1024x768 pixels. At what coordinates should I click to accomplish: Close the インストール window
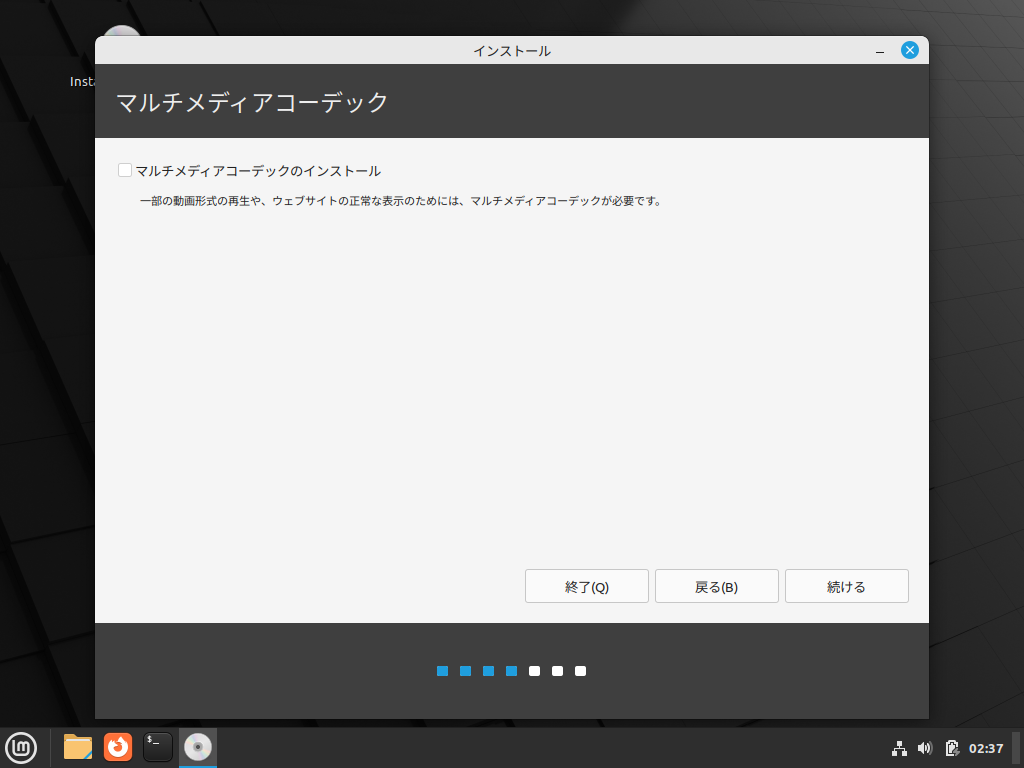[910, 50]
